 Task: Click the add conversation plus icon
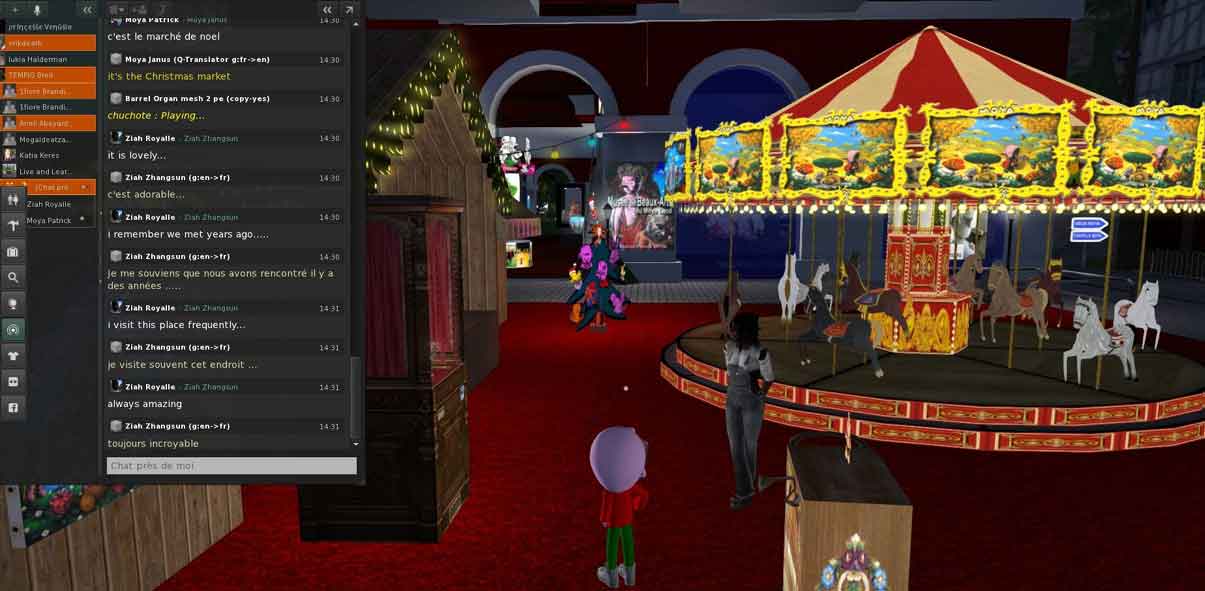click(x=14, y=9)
